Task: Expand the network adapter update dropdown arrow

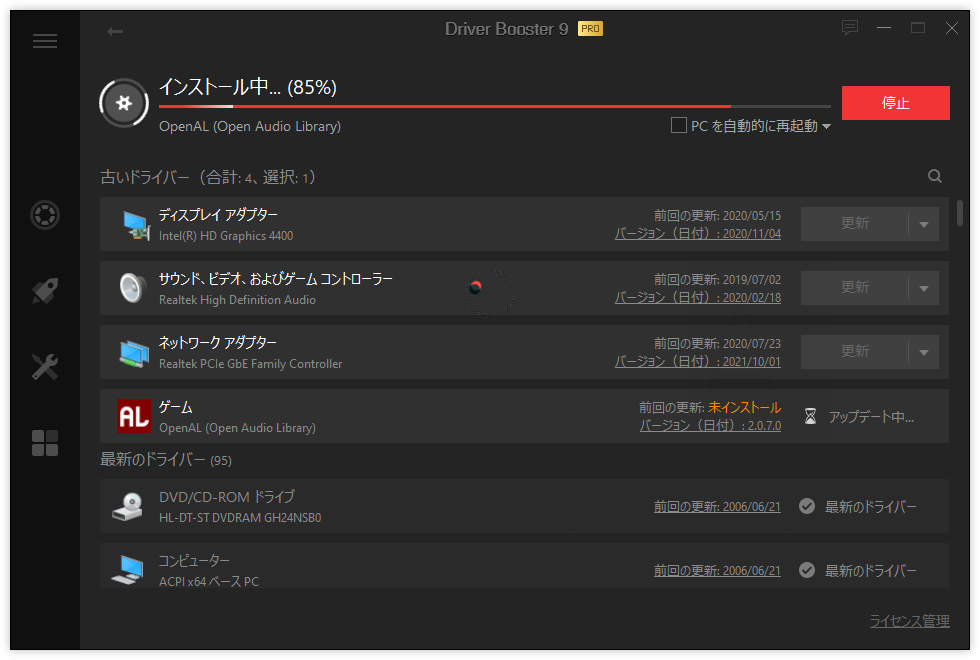Action: pyautogui.click(x=924, y=352)
